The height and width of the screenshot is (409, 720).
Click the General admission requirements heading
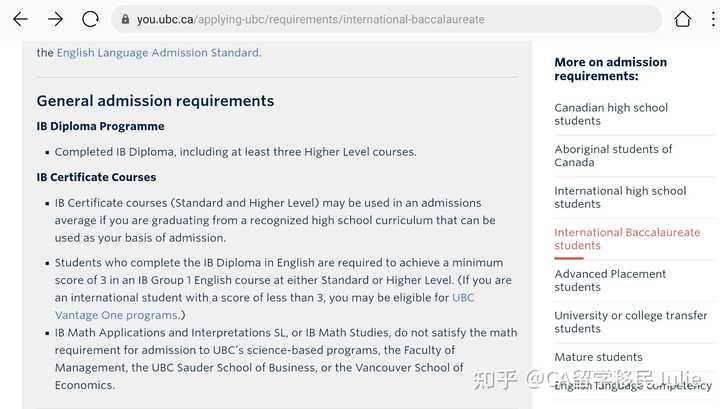[155, 101]
